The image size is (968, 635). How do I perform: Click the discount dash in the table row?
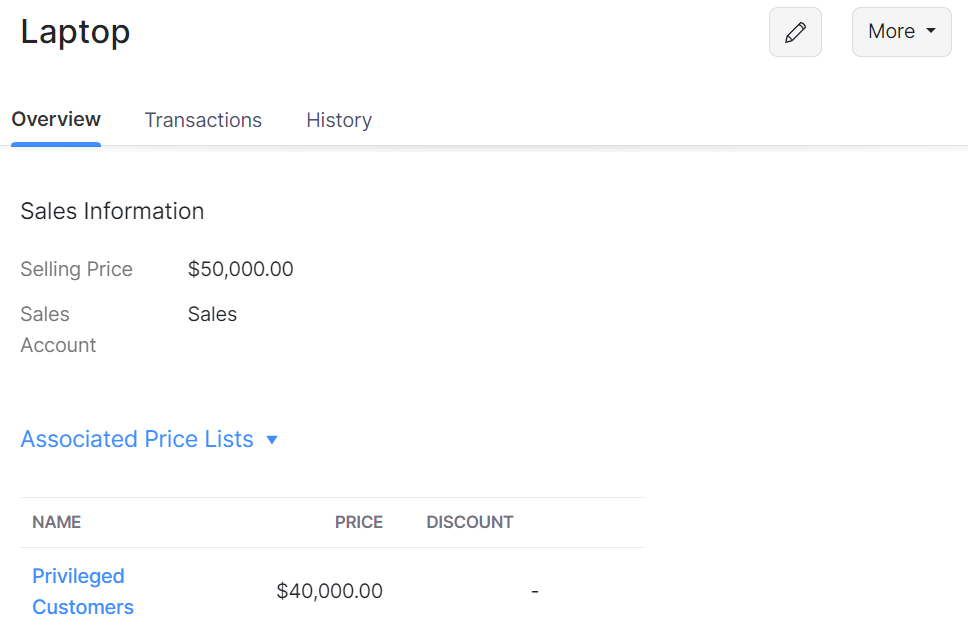(x=535, y=591)
